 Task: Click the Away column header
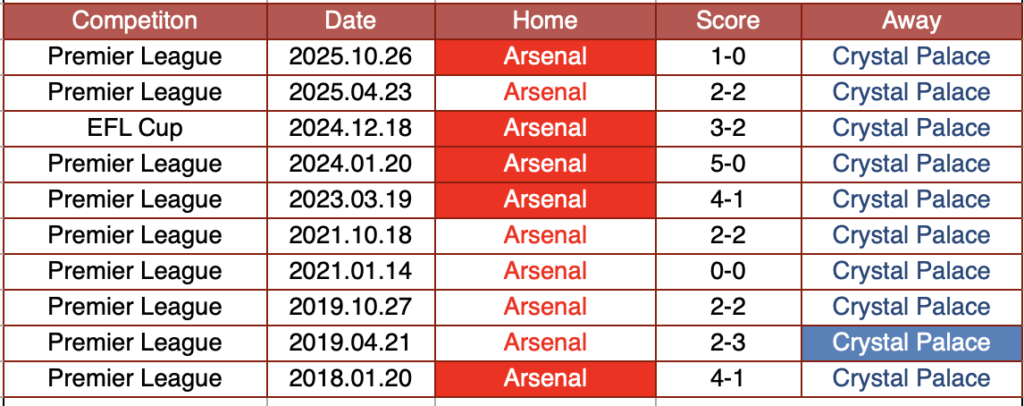click(911, 20)
